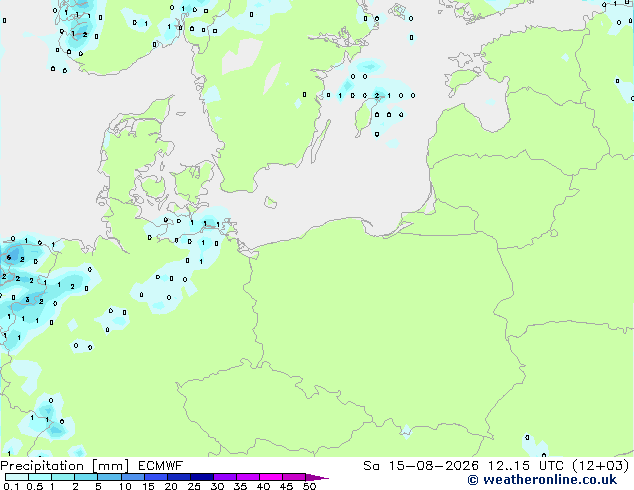Click the '35' legend value label

tap(240, 486)
